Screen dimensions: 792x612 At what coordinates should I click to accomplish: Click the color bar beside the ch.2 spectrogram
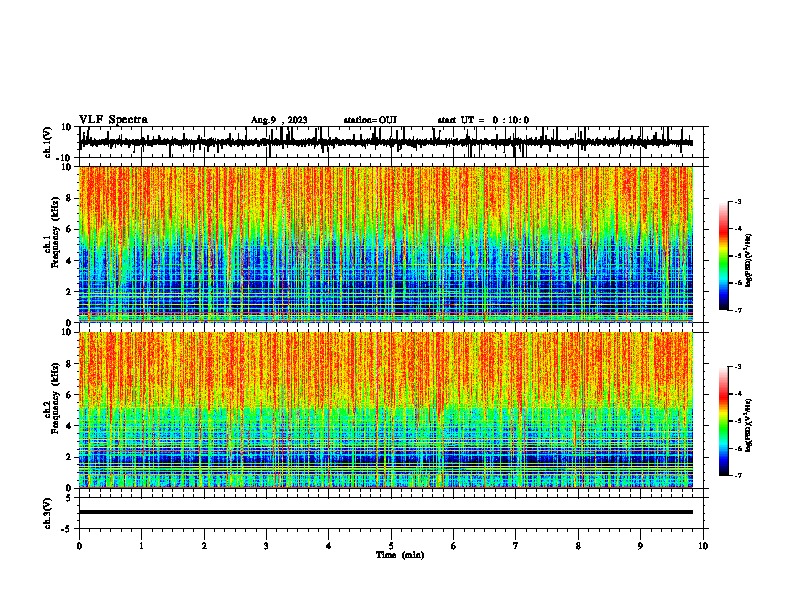(724, 421)
